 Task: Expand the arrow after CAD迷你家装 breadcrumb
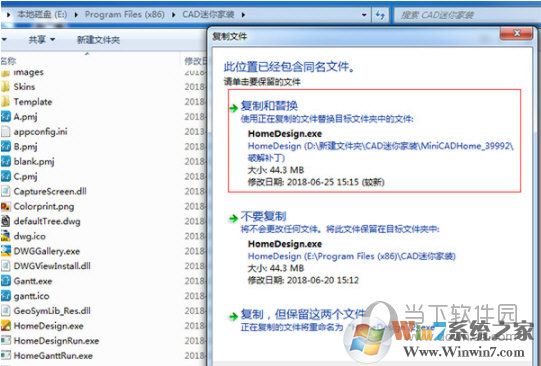pos(243,15)
